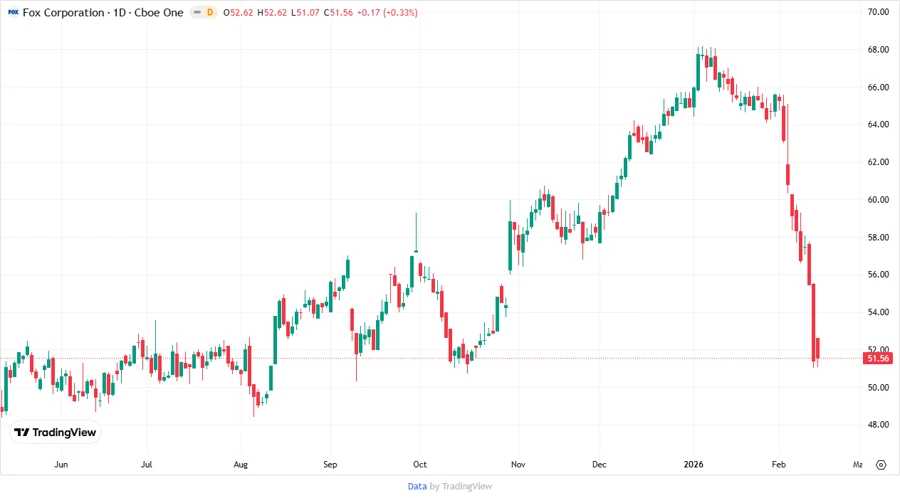Click the 62.00 price axis label
900x498 pixels.
(878, 162)
